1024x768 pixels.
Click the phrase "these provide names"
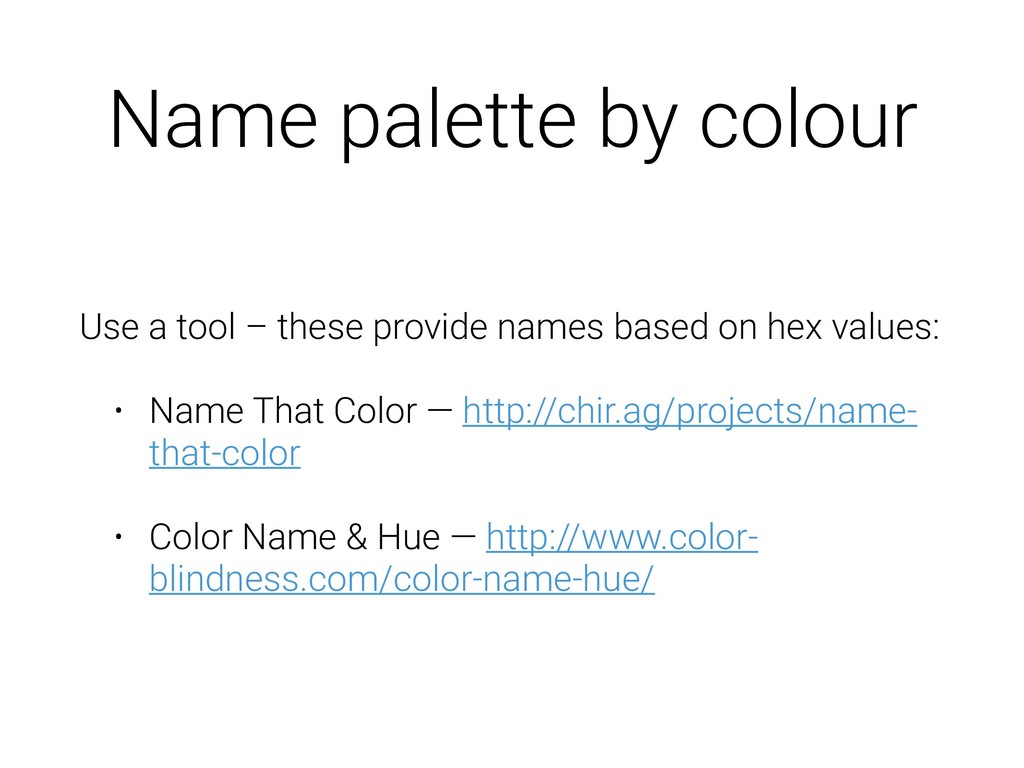[440, 327]
